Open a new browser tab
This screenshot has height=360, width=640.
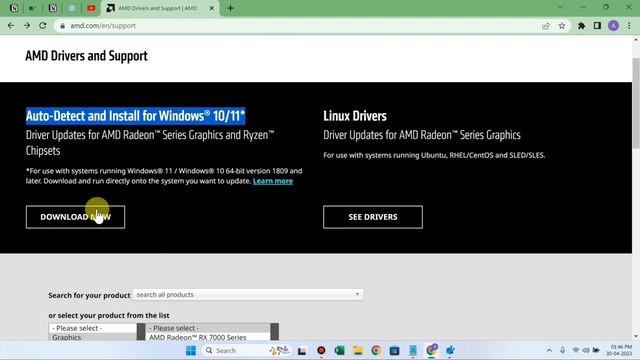231,8
